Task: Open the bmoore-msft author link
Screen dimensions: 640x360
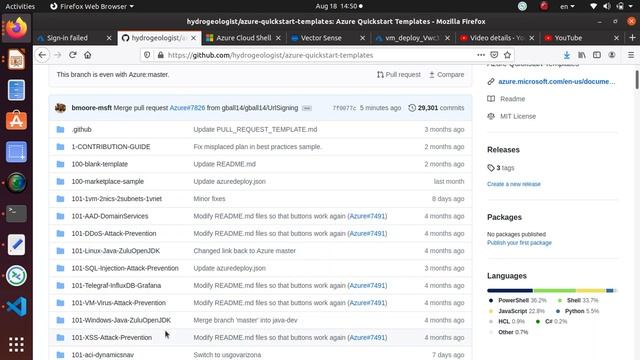Action: click(91, 108)
